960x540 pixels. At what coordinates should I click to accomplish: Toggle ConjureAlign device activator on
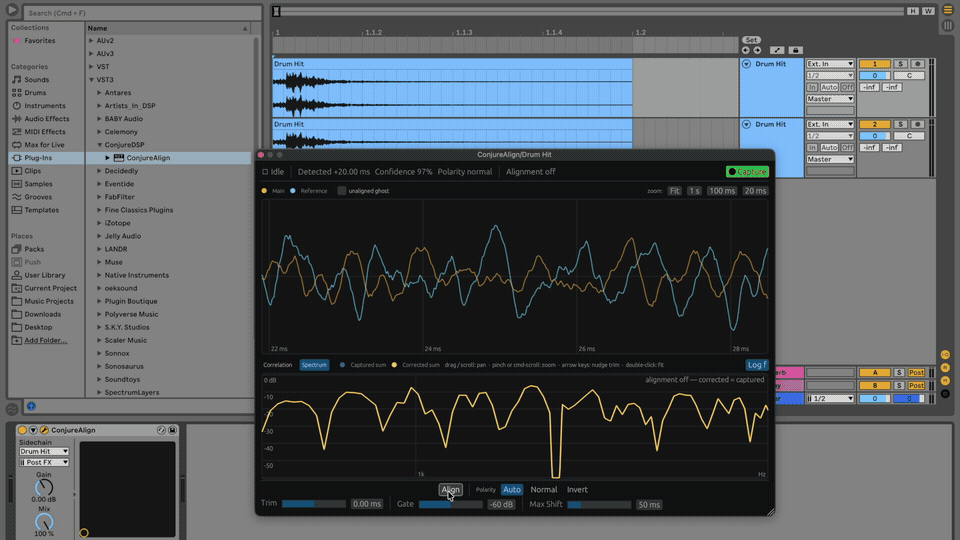22,430
